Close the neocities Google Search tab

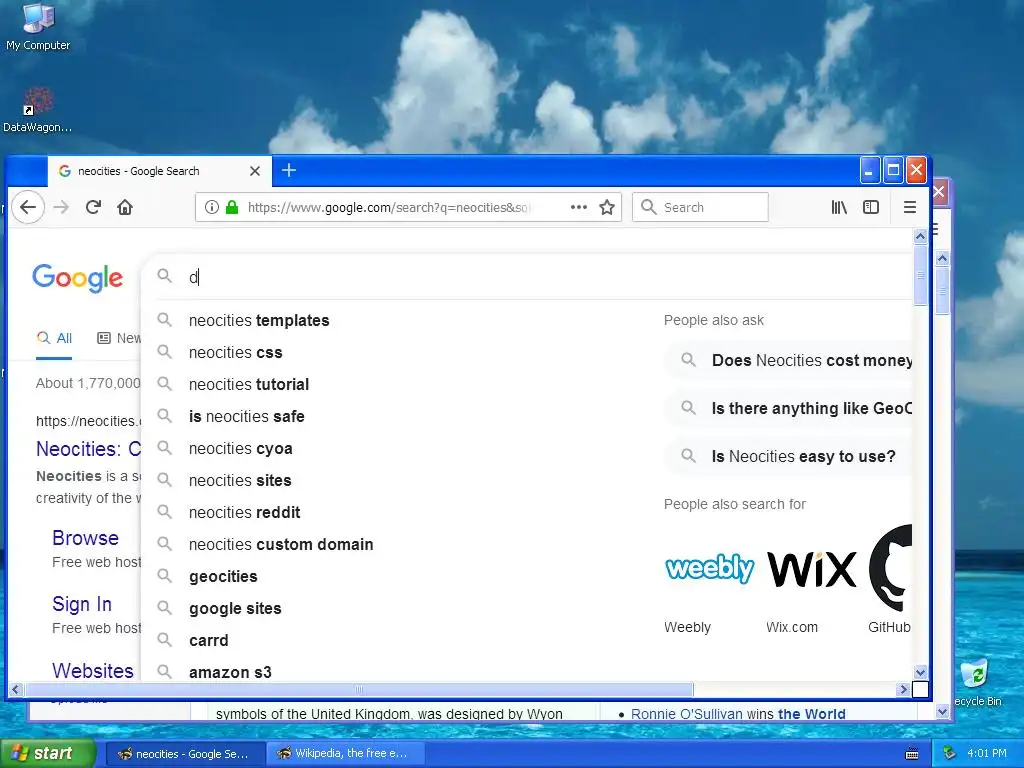point(255,171)
